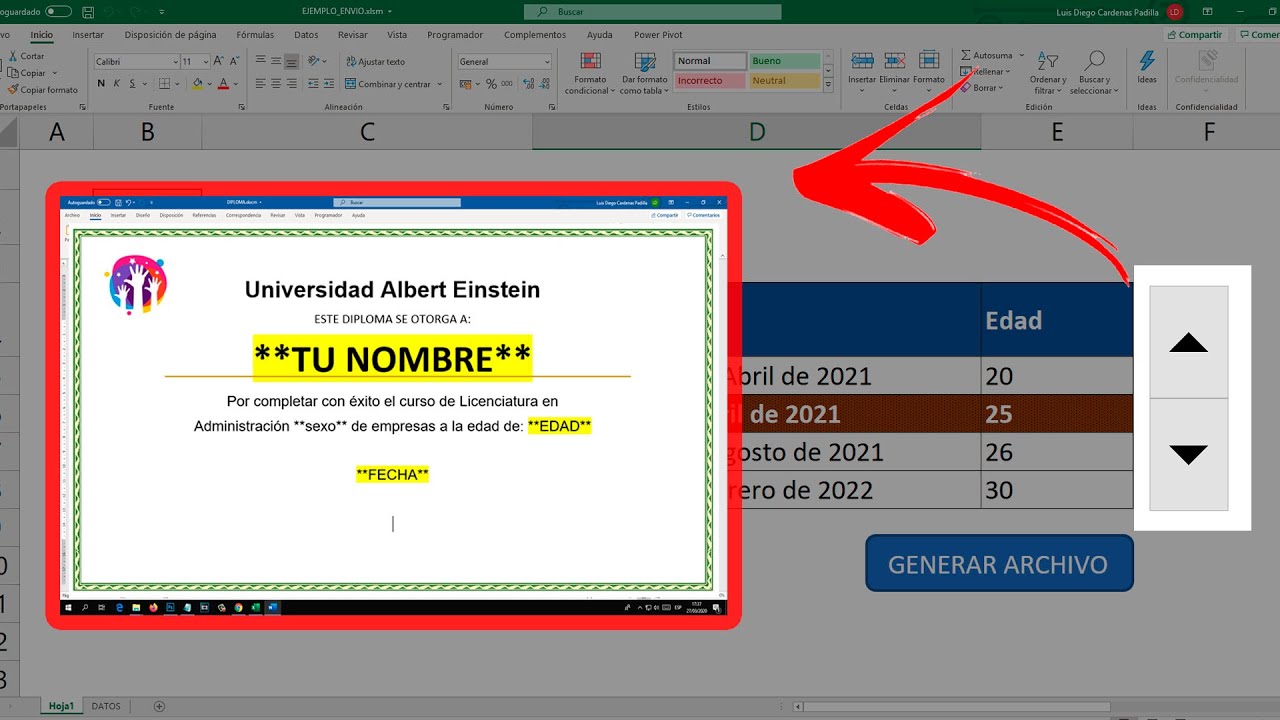Screen dimensions: 1280x720
Task: Click the Save icon in title bar
Action: 89,12
